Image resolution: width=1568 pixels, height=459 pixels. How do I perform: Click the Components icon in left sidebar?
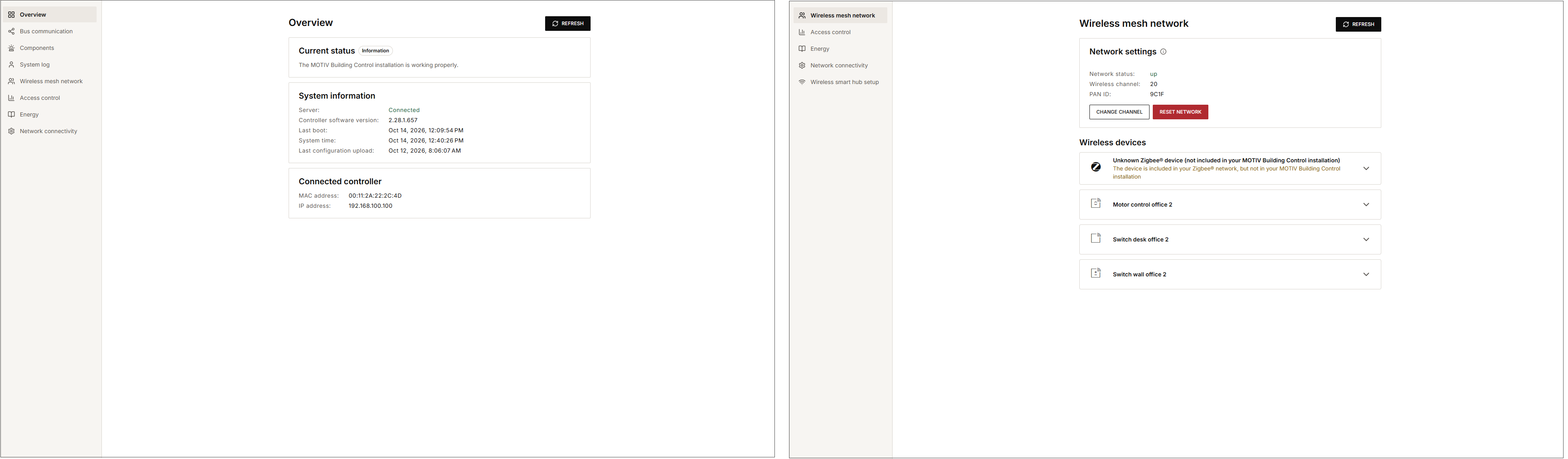coord(11,48)
